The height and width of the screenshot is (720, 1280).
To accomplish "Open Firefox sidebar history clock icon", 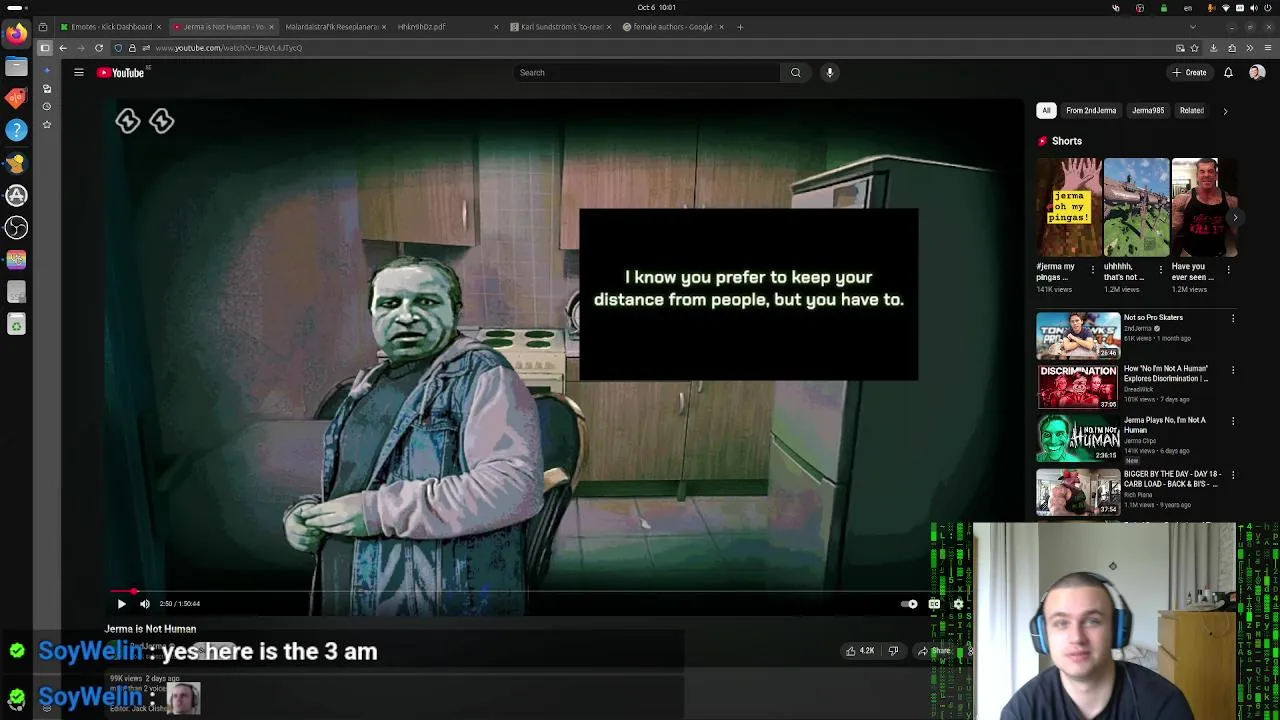I will (x=46, y=106).
